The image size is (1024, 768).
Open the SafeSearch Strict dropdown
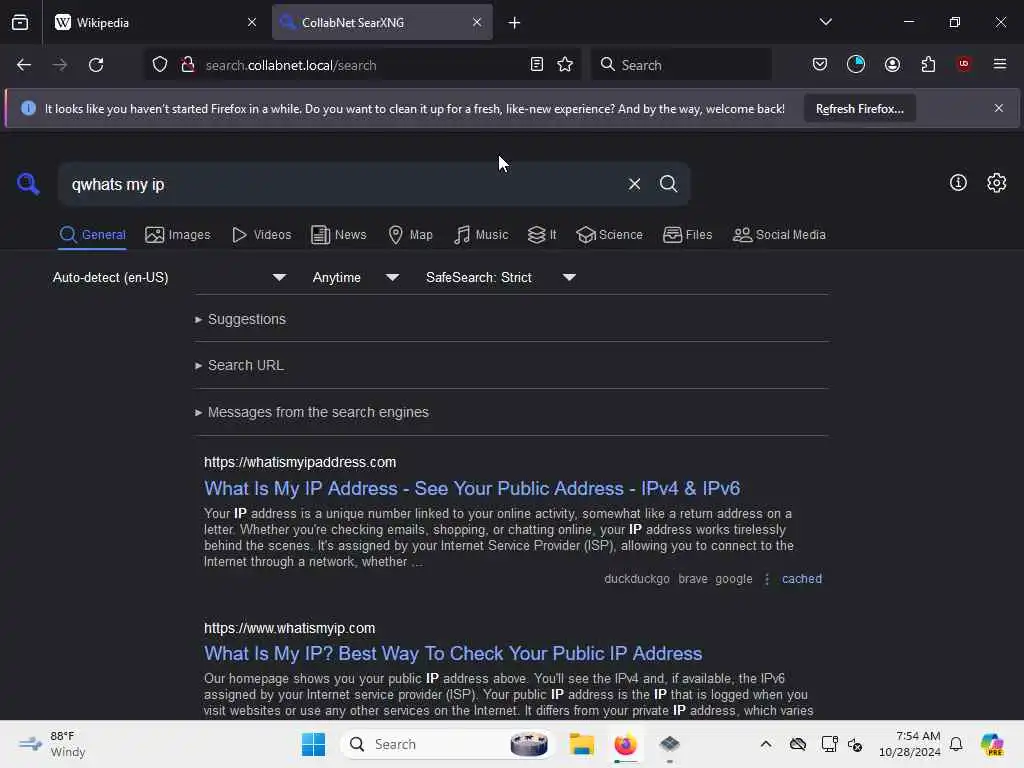tap(500, 278)
